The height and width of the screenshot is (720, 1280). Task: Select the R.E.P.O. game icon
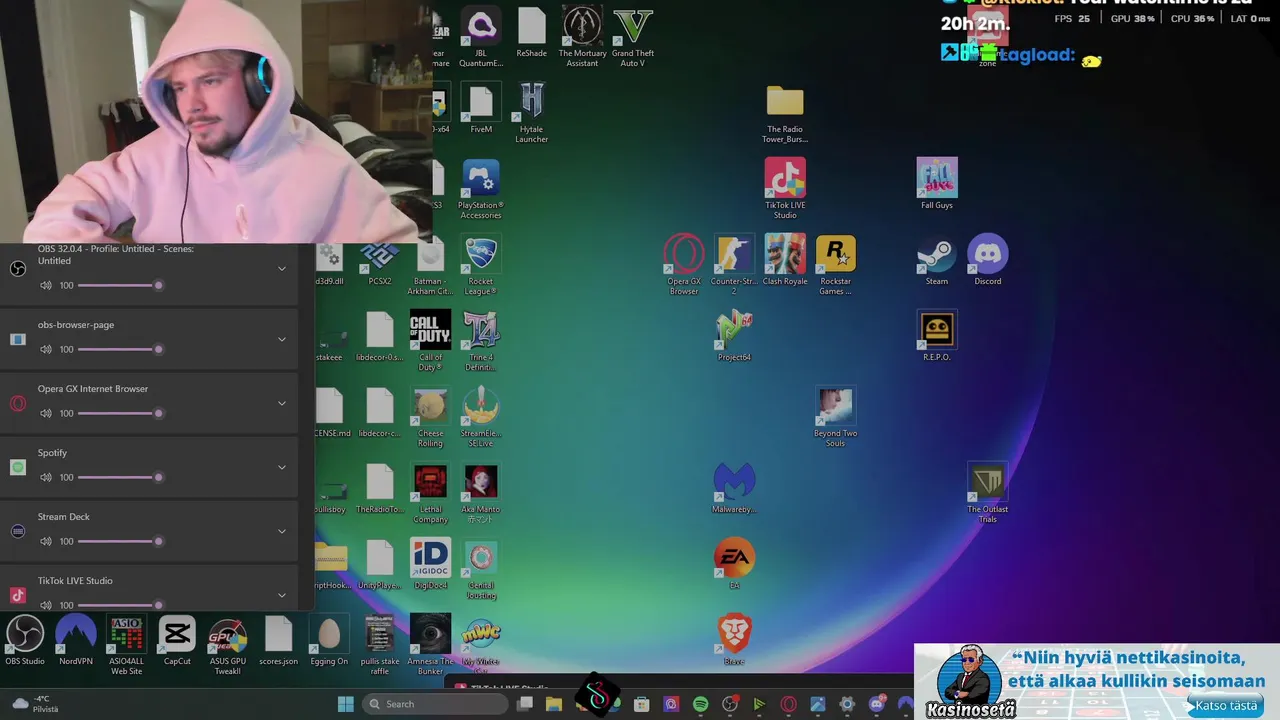click(937, 336)
